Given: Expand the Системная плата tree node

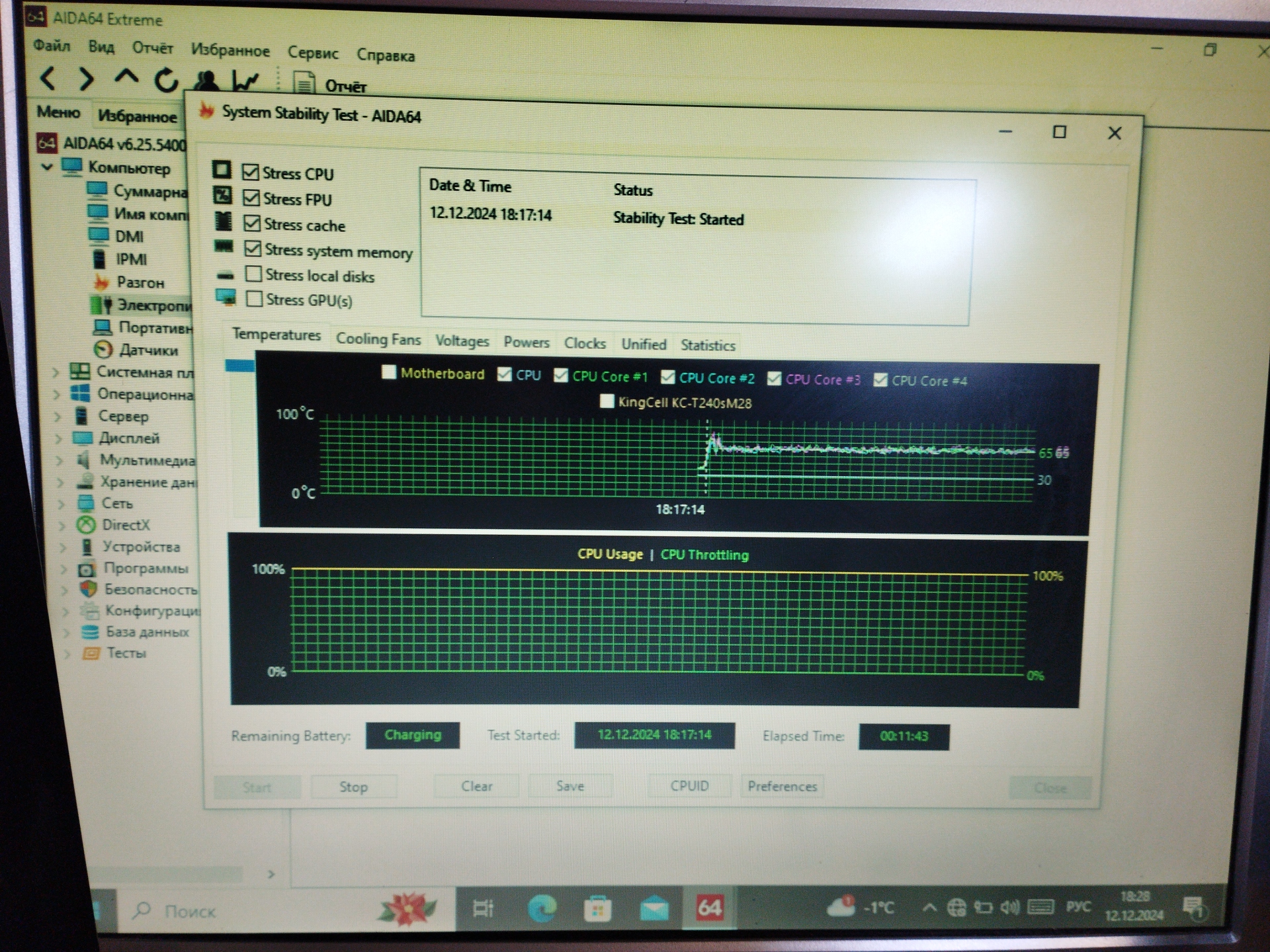Looking at the screenshot, I should click(56, 372).
